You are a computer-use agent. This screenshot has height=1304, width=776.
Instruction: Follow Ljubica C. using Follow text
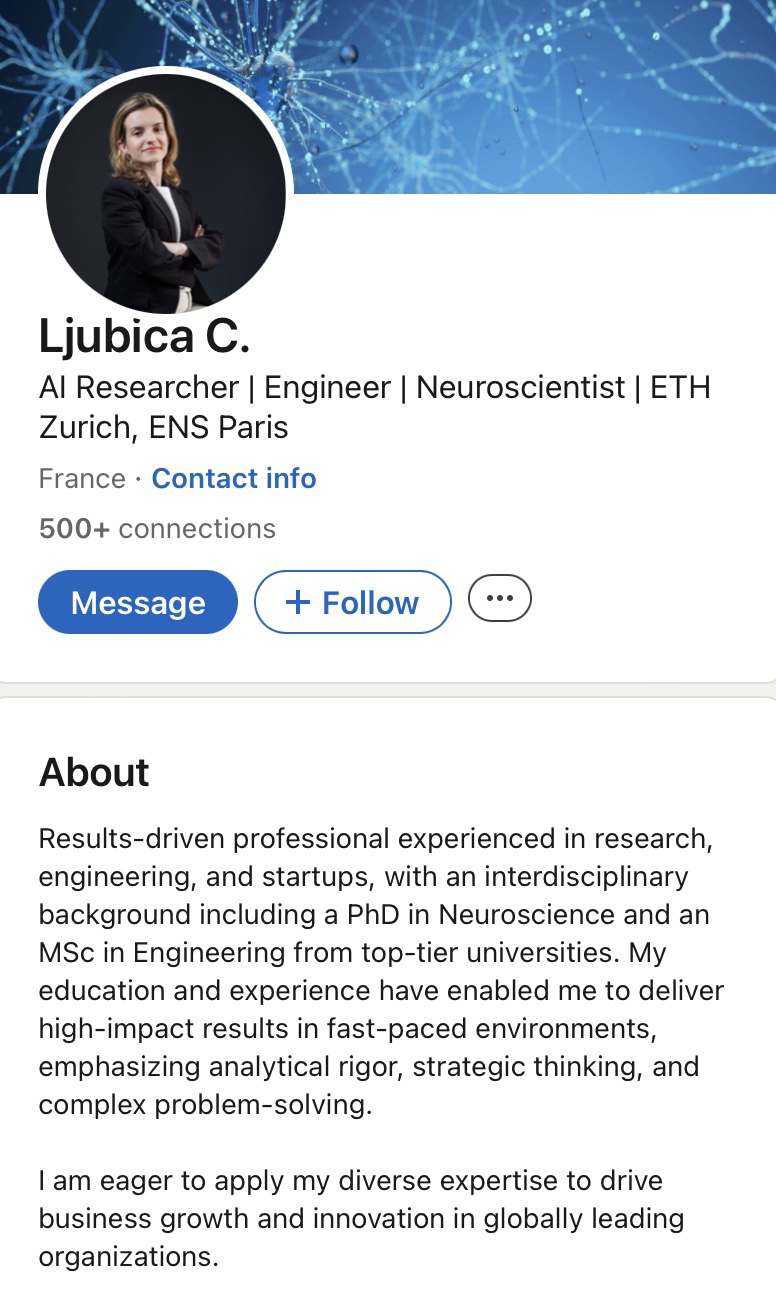coord(370,602)
